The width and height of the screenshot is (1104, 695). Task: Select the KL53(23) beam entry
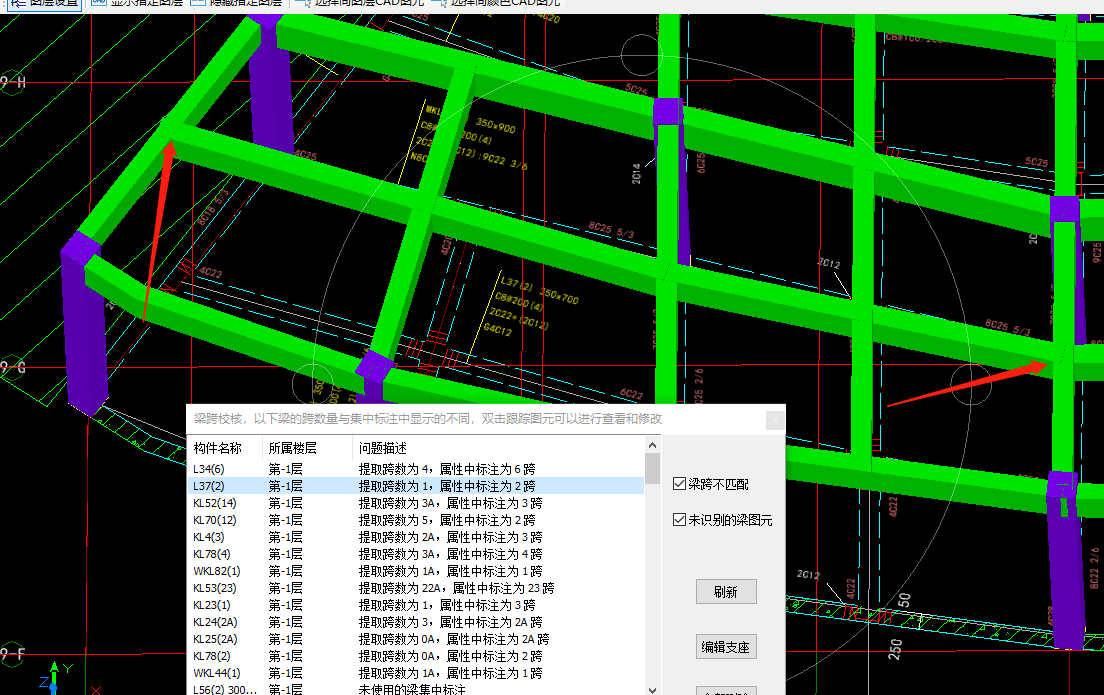(219, 588)
